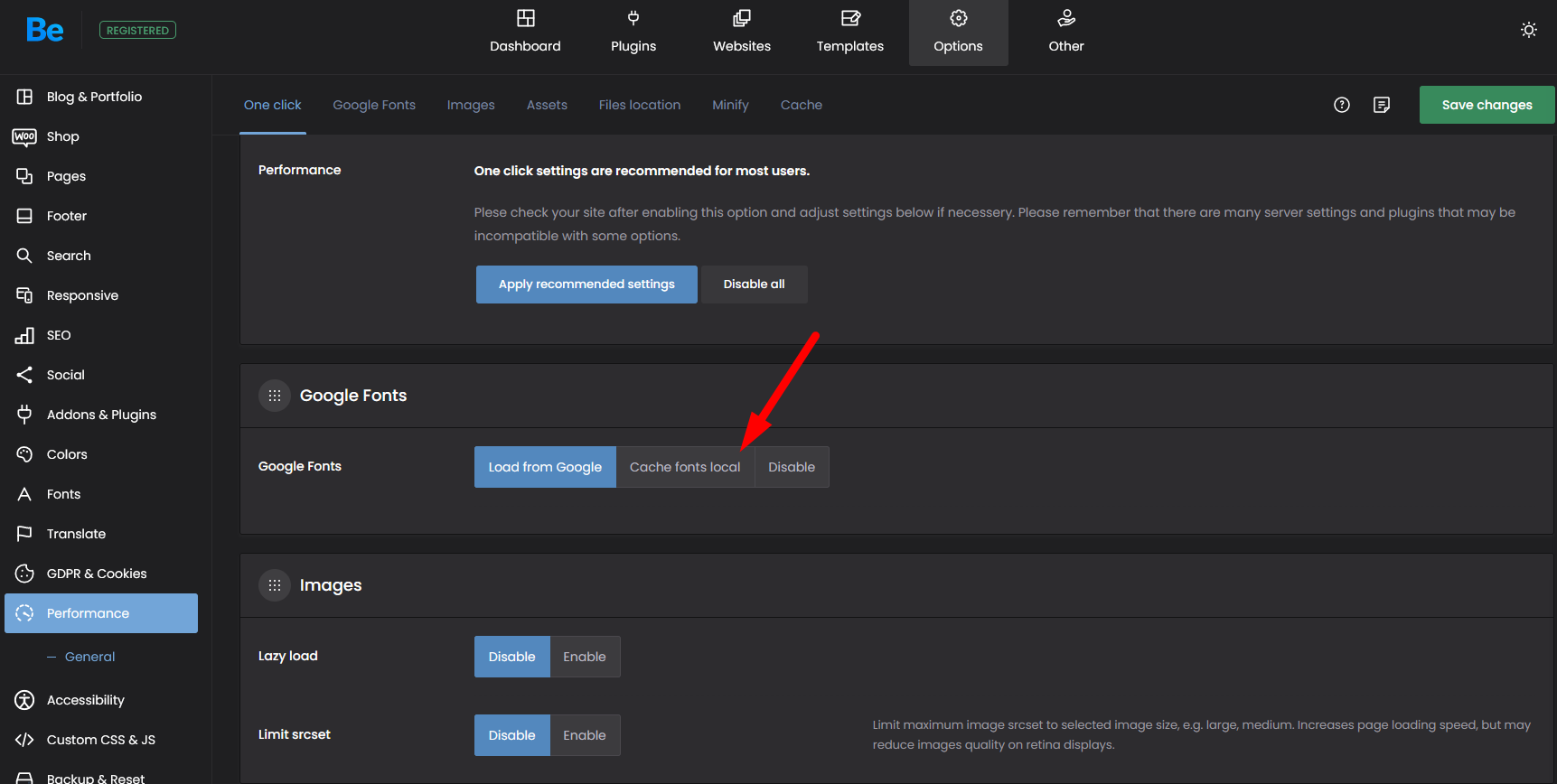Click the Fonts letter A icon
1557x784 pixels.
[x=24, y=494]
